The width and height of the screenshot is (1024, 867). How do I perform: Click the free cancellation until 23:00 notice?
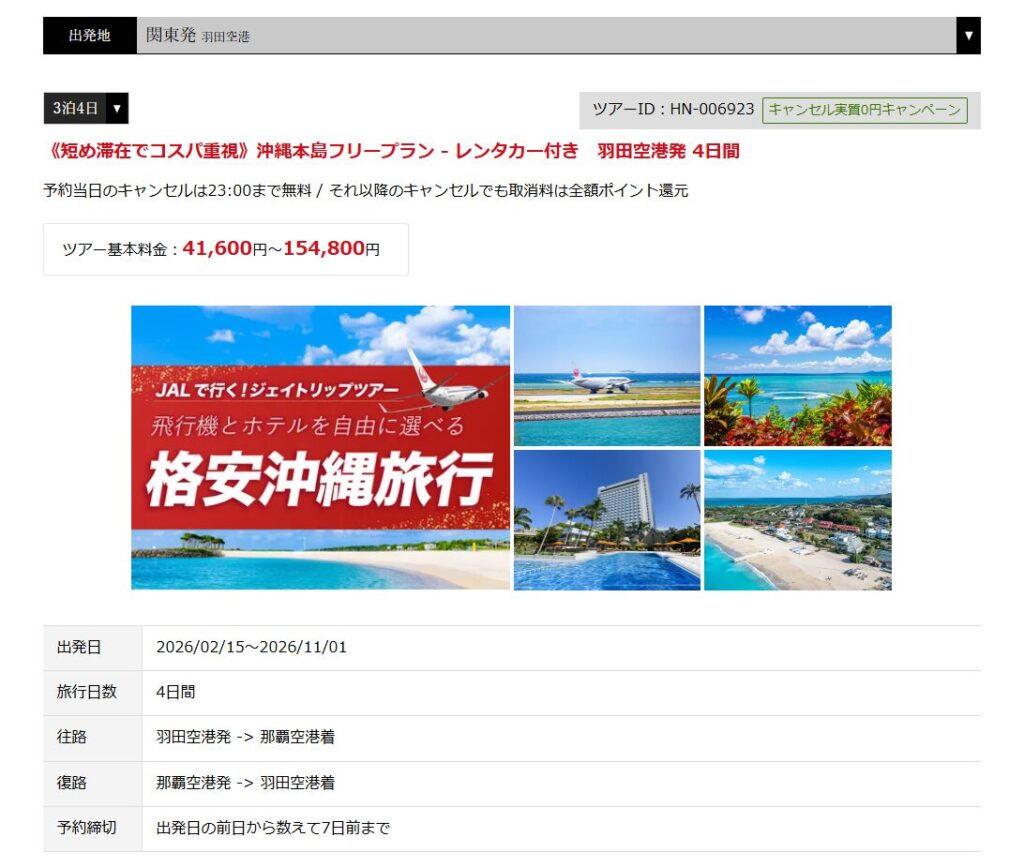pos(365,190)
